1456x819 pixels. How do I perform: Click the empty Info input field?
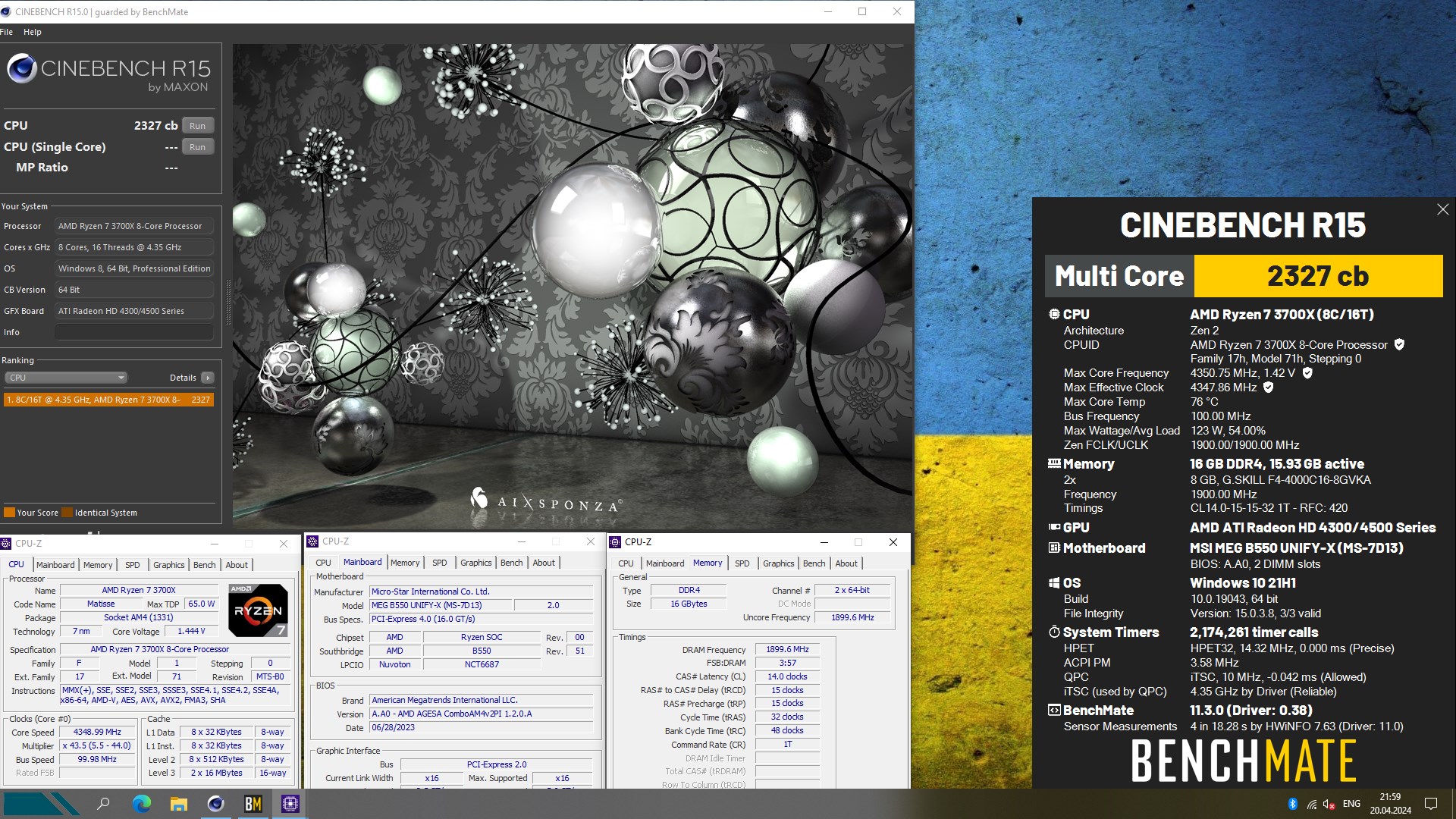point(134,332)
